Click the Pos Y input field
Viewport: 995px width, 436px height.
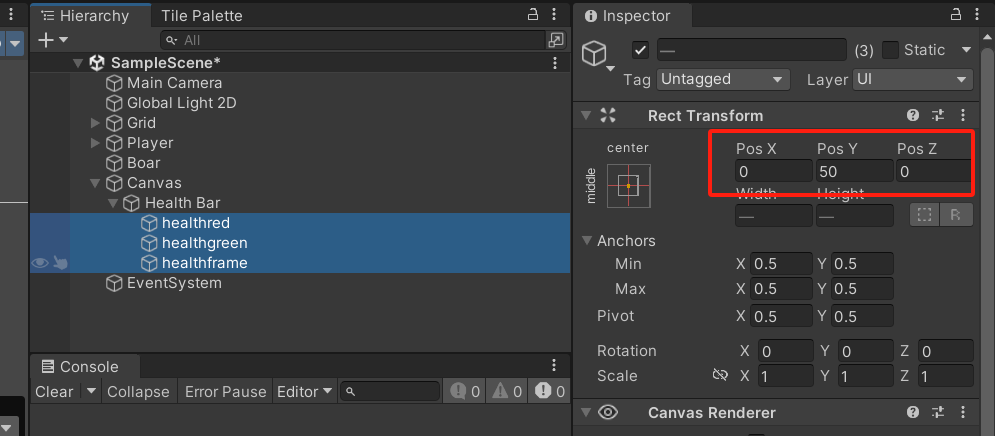point(853,172)
